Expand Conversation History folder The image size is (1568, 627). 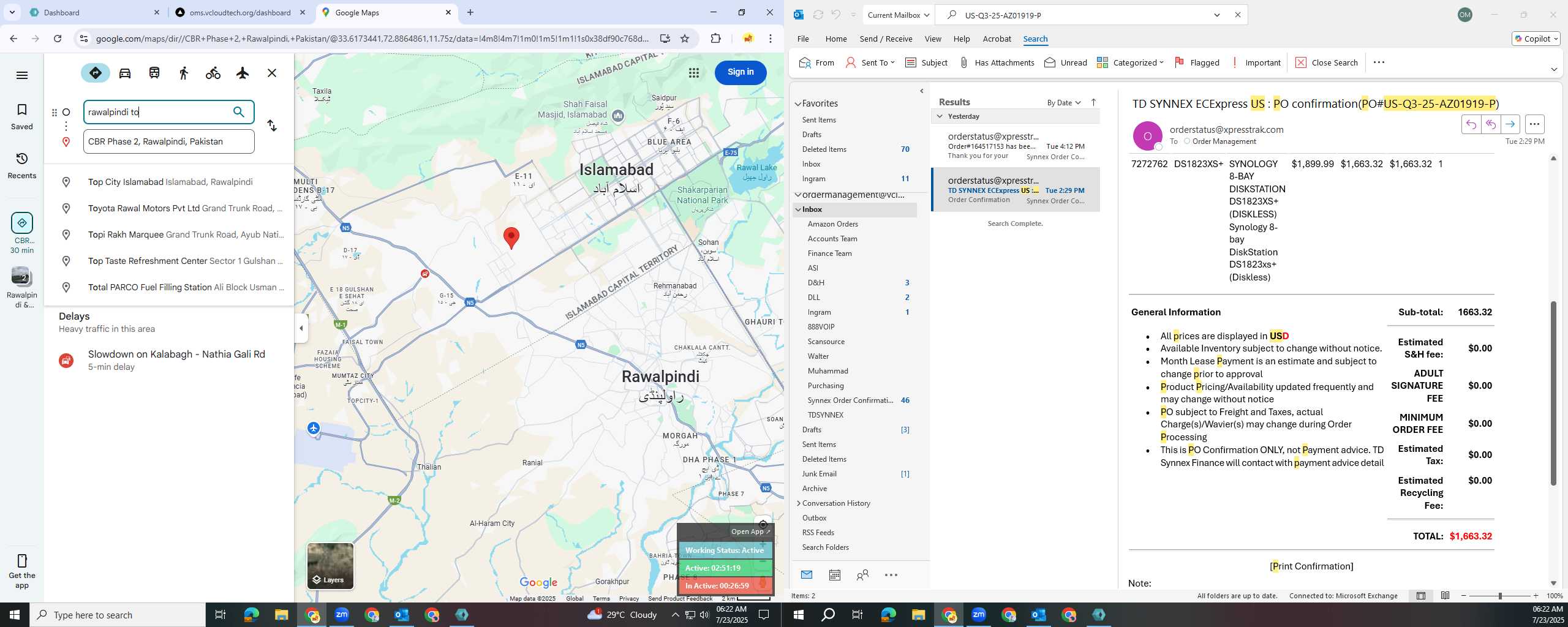799,503
